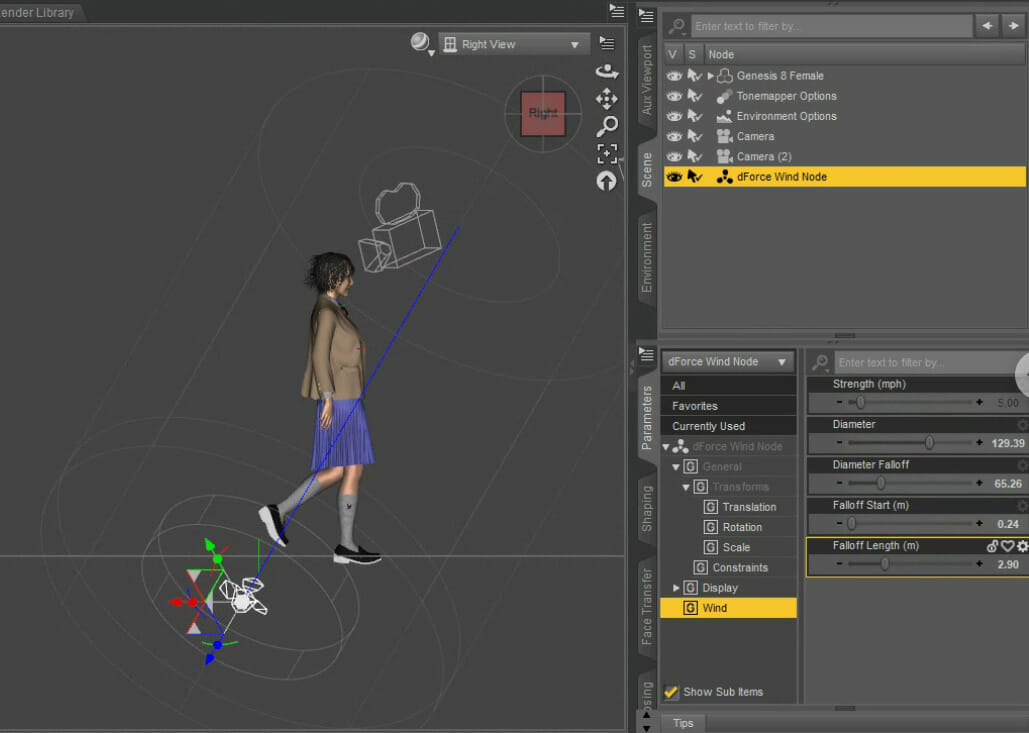Click the Environment Options node icon
Image resolution: width=1029 pixels, height=733 pixels.
[x=724, y=116]
